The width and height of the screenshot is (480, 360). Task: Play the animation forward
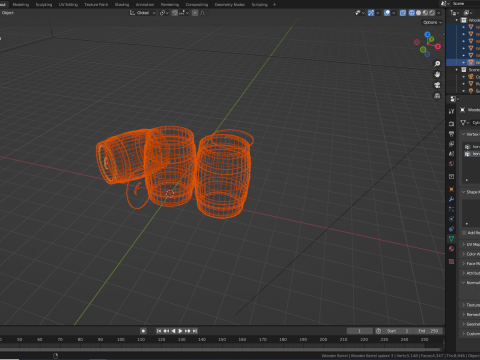[180, 331]
